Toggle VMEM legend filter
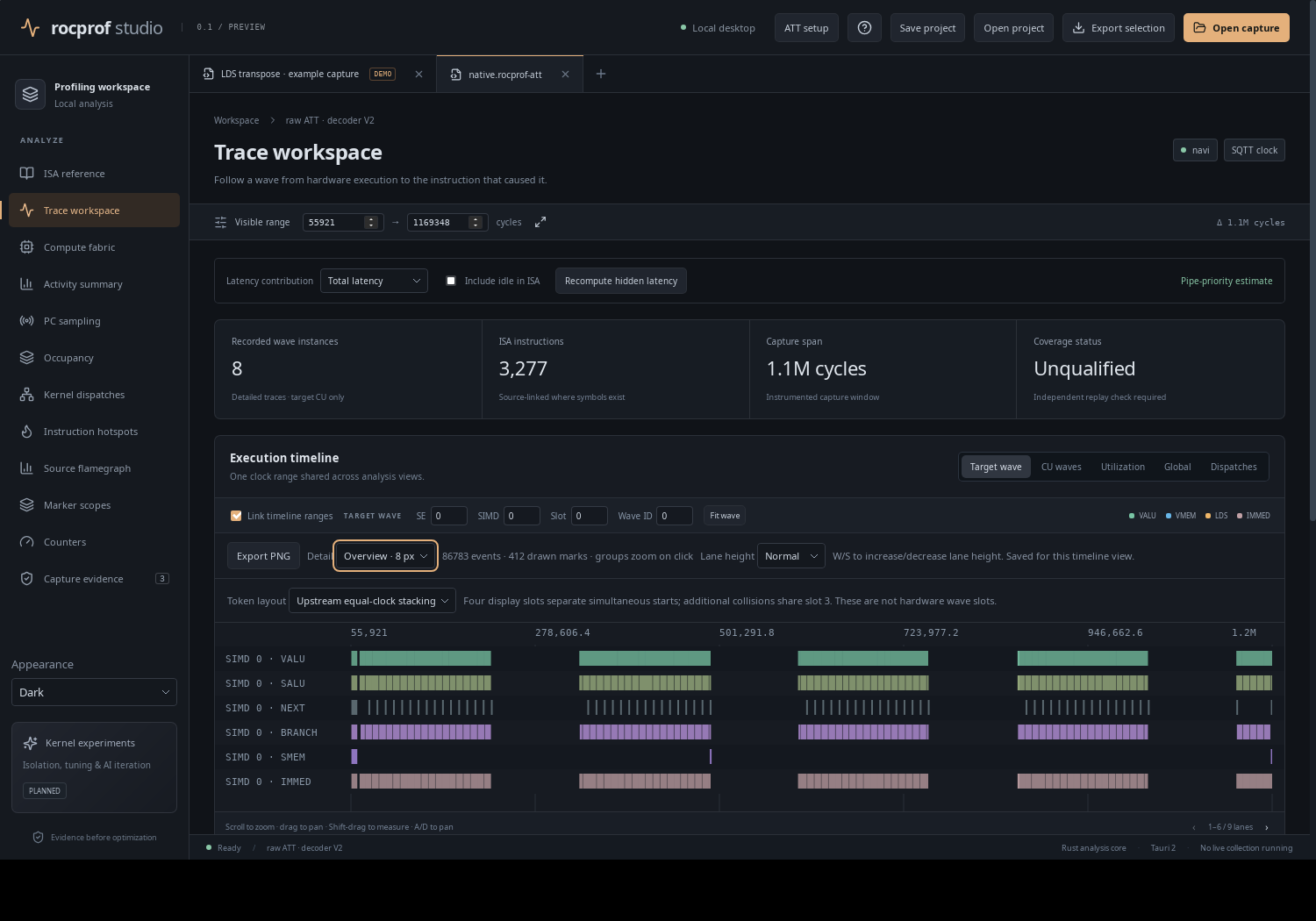This screenshot has width=1316, height=921. [1181, 516]
